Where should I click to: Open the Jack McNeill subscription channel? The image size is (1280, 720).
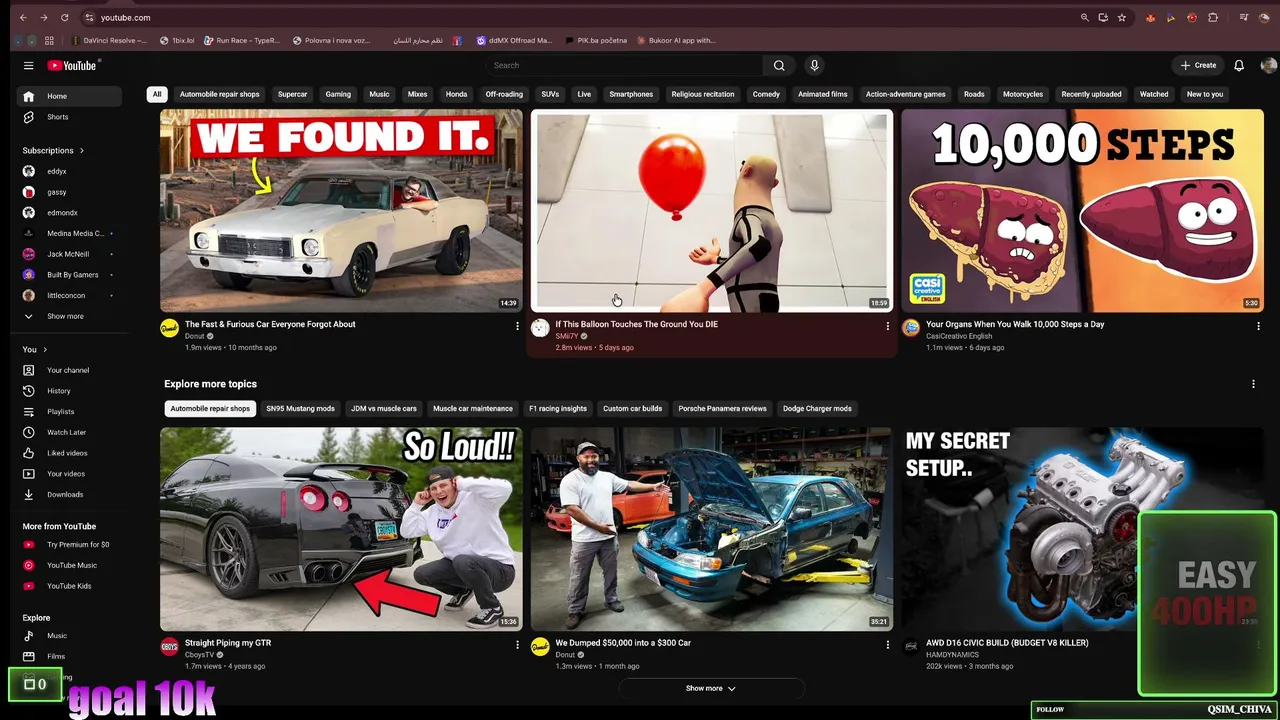69,254
